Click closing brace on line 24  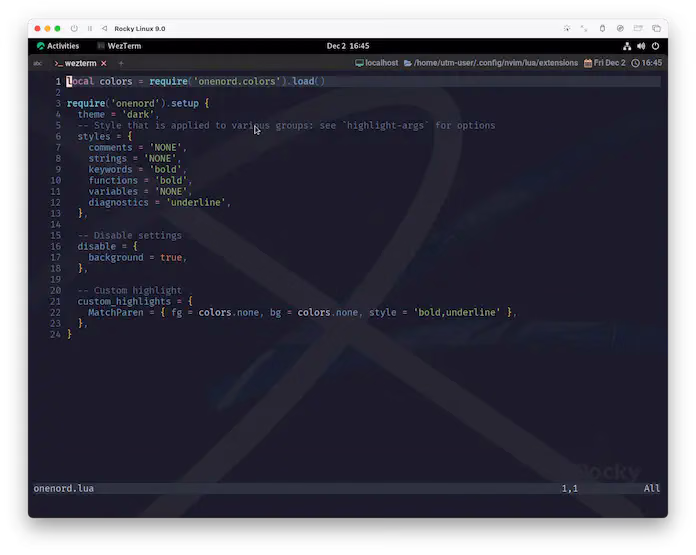(x=69, y=334)
